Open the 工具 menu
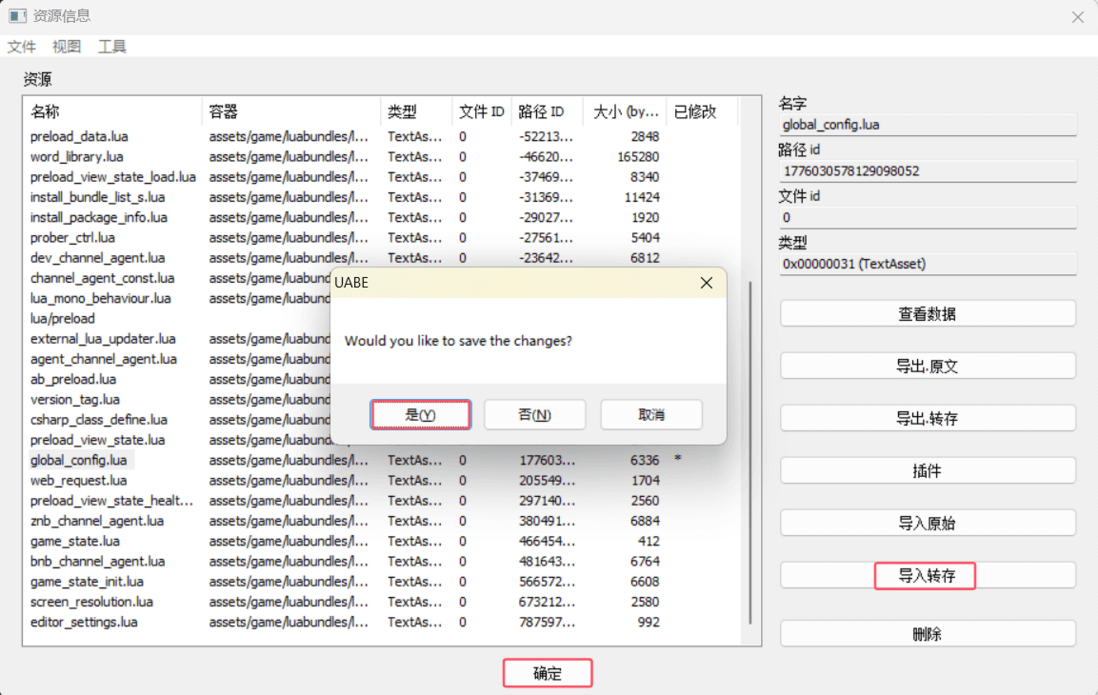Viewport: 1098px width, 695px height. tap(112, 47)
